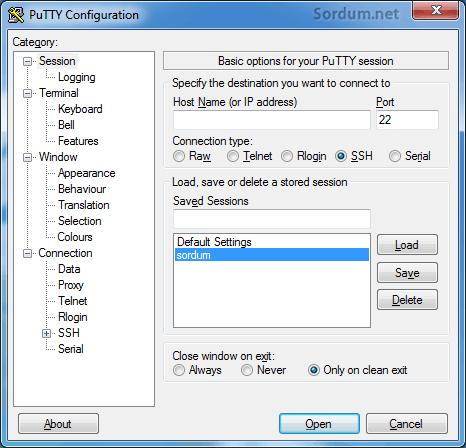This screenshot has width=466, height=448.
Task: Click the Port field showing 22
Action: click(x=407, y=120)
